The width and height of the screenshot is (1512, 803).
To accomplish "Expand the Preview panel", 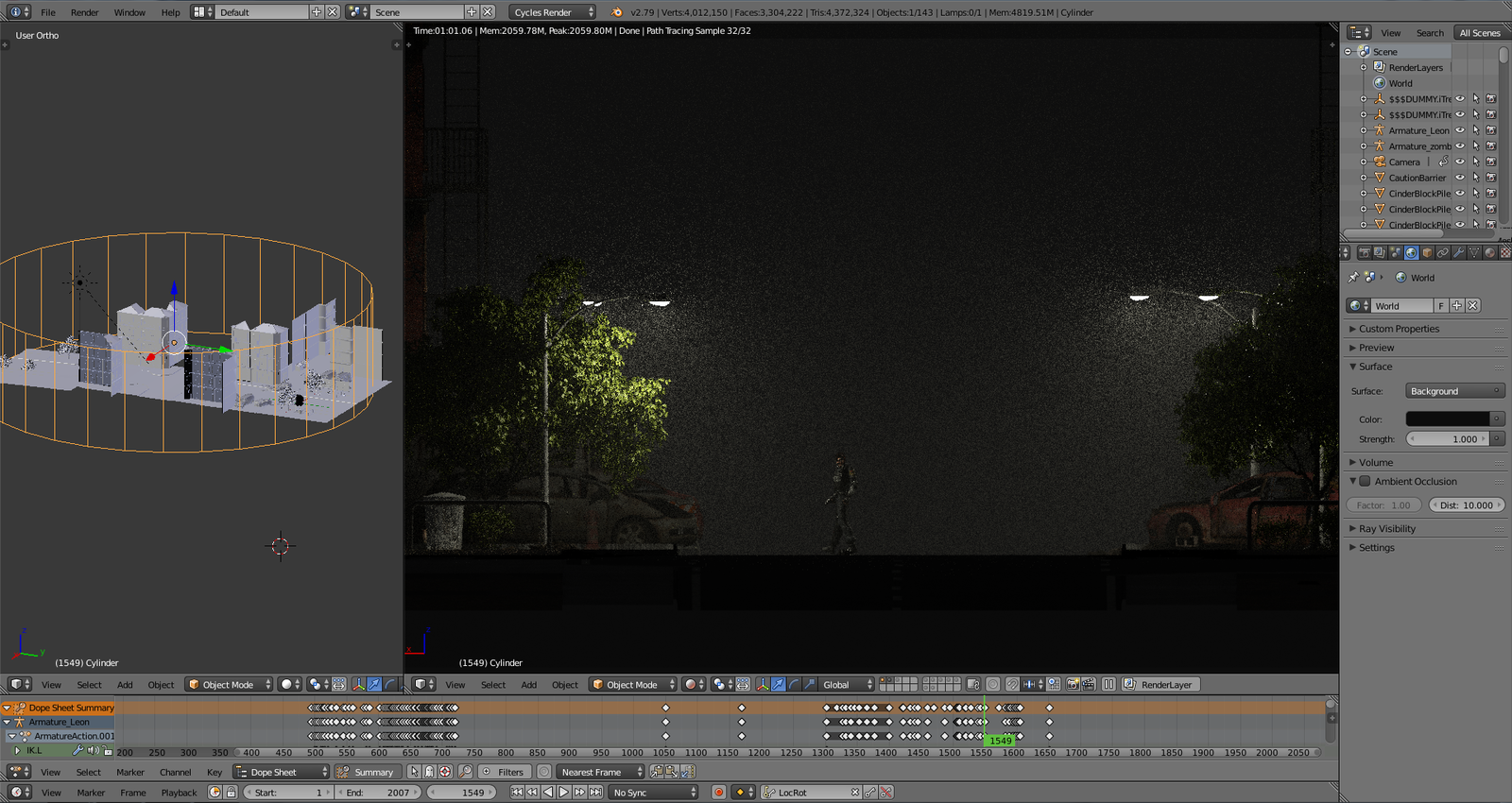I will point(1376,348).
